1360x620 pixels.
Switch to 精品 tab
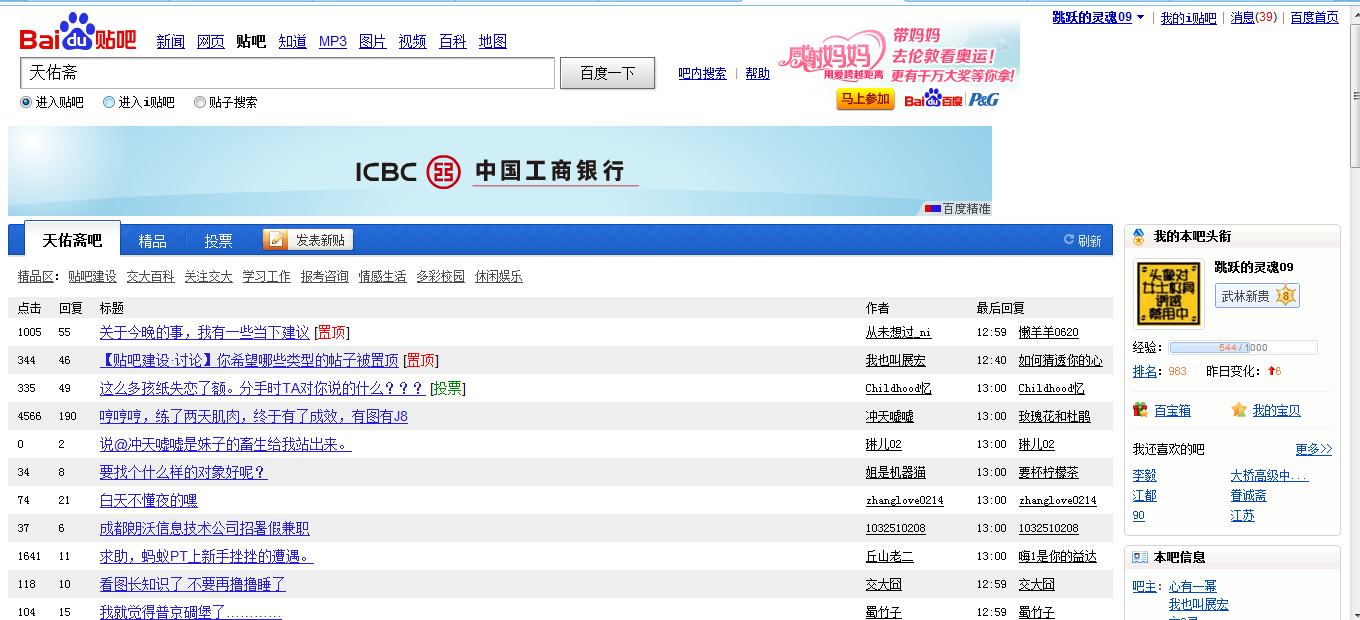(152, 241)
